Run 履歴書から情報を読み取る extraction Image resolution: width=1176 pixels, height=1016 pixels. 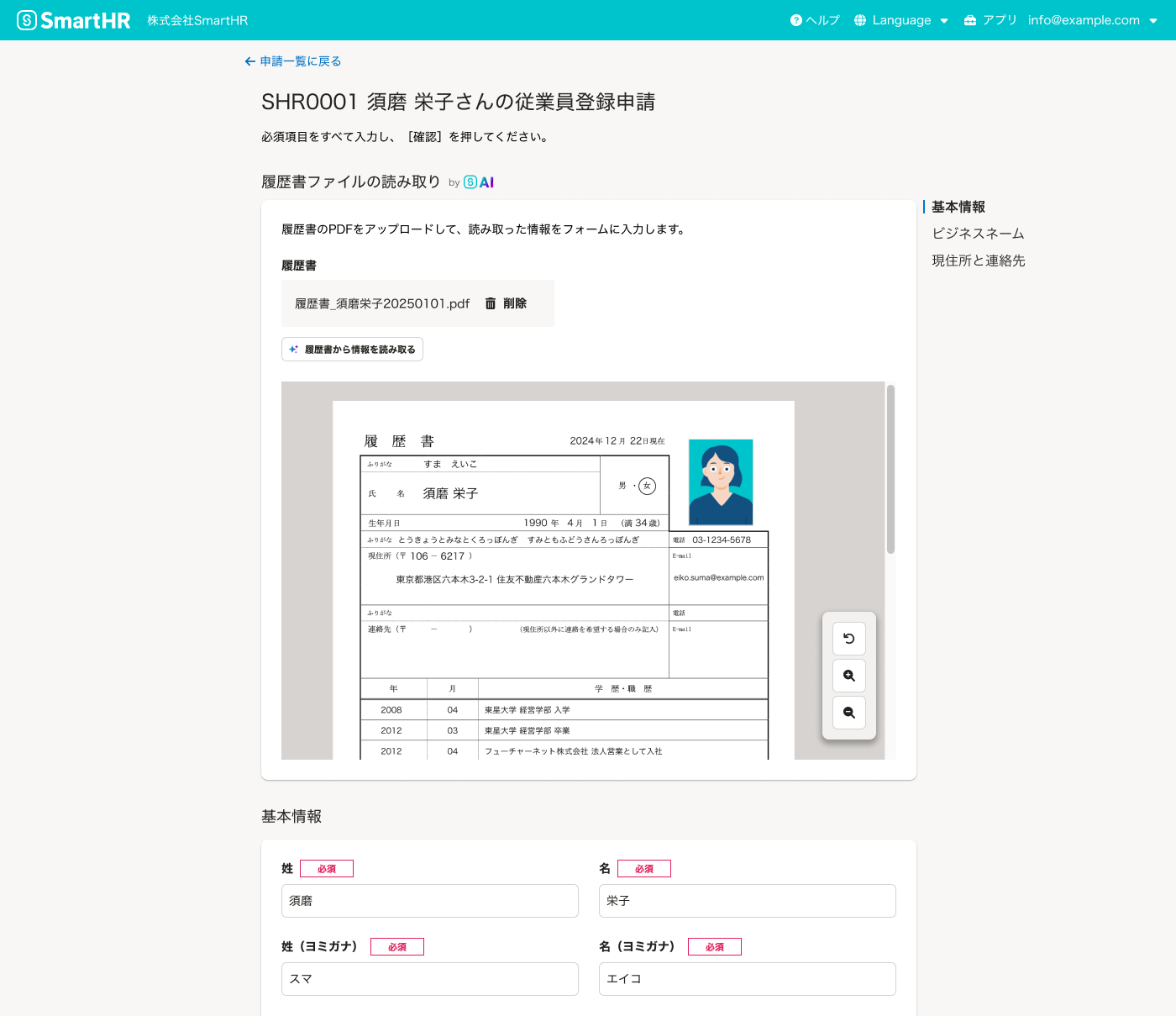coord(352,349)
